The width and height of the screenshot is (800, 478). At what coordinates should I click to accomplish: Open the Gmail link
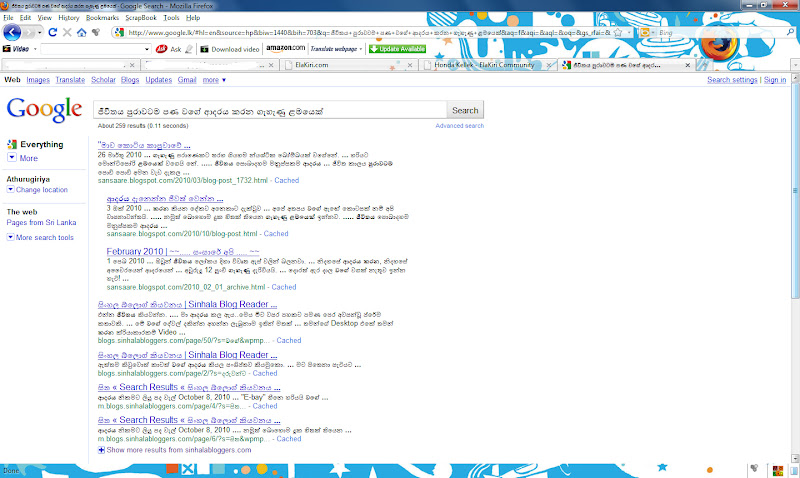pos(187,80)
